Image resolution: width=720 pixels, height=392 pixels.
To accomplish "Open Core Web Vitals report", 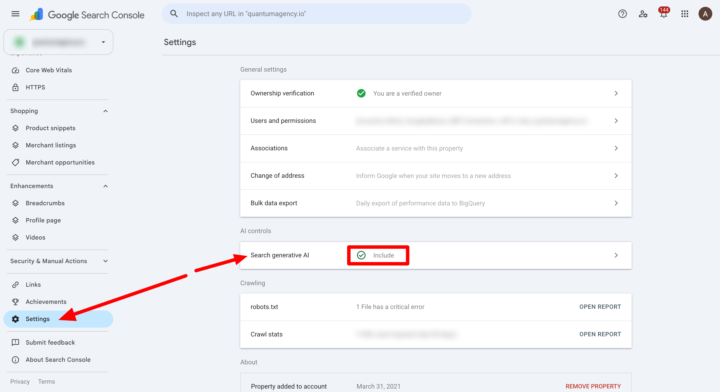I will click(49, 70).
